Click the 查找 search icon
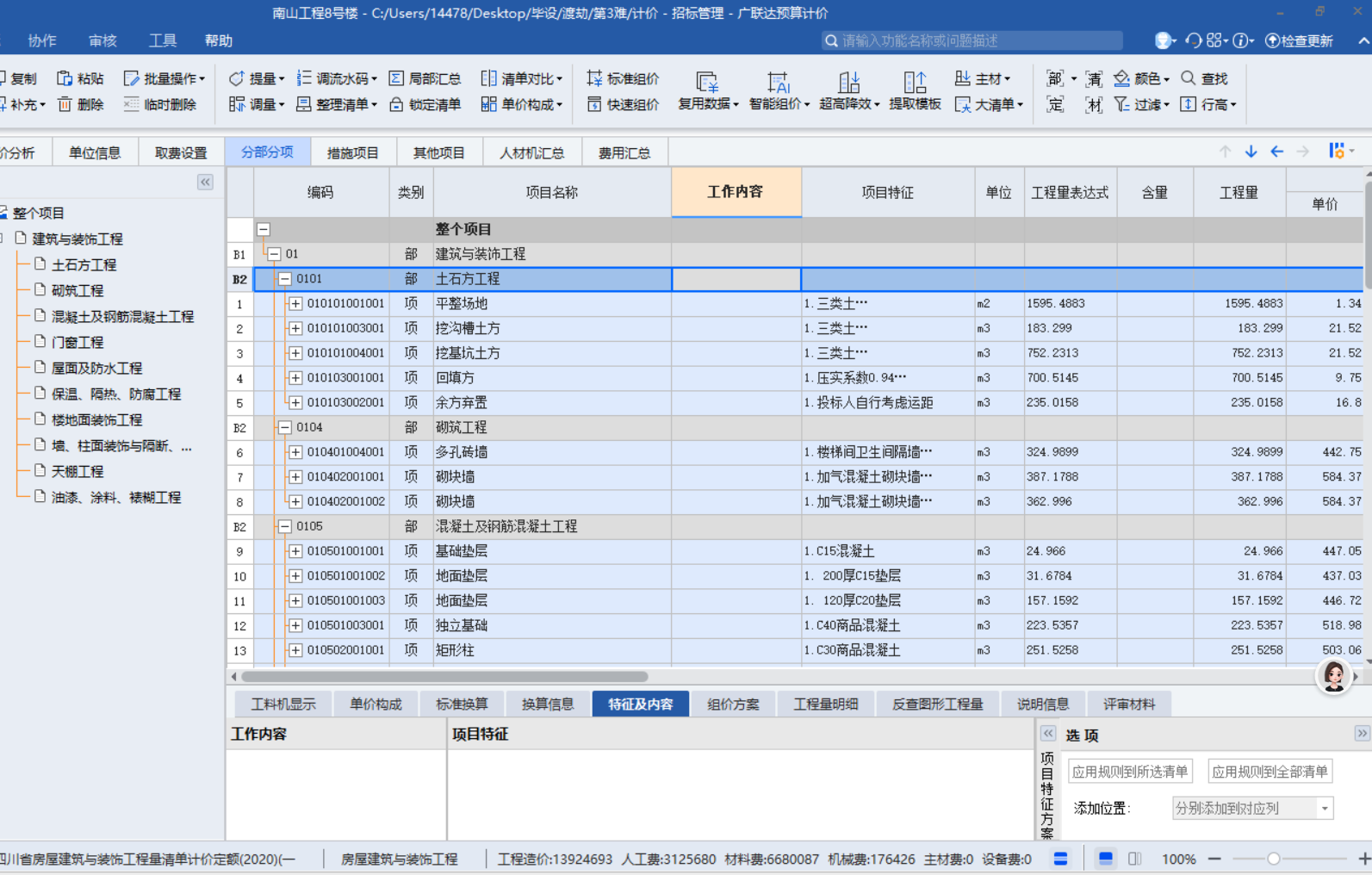 point(1189,78)
